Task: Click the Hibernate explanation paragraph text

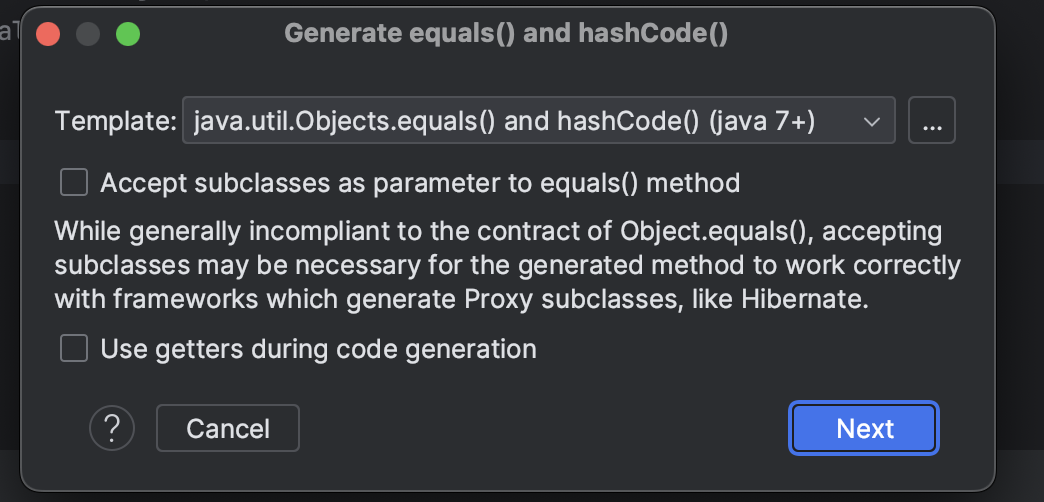Action: 507,265
